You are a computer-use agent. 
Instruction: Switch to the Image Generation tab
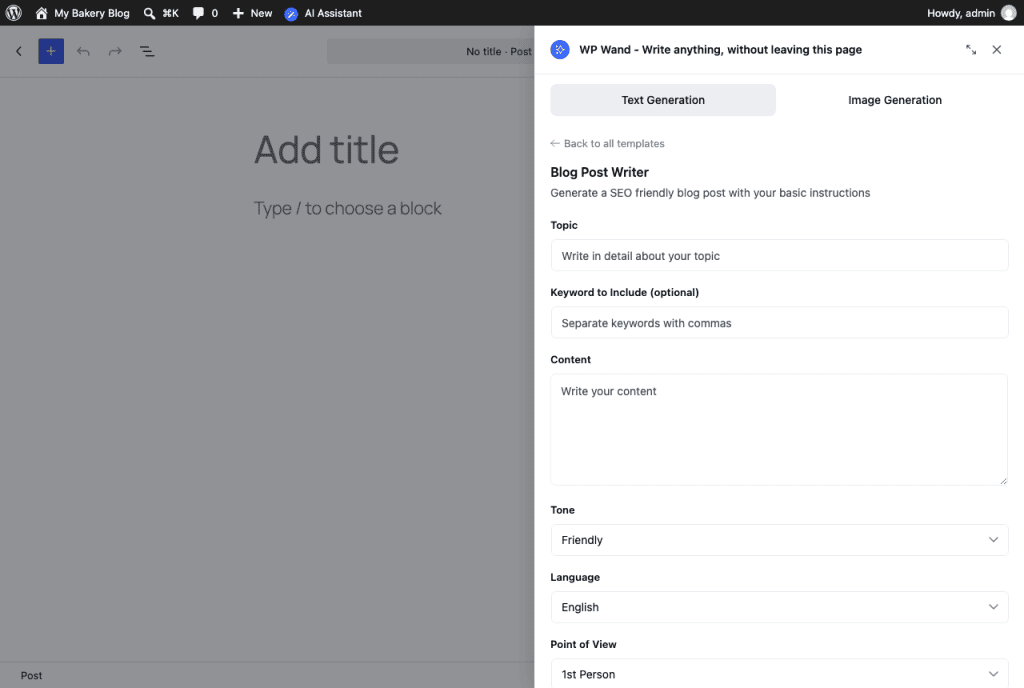click(x=895, y=100)
